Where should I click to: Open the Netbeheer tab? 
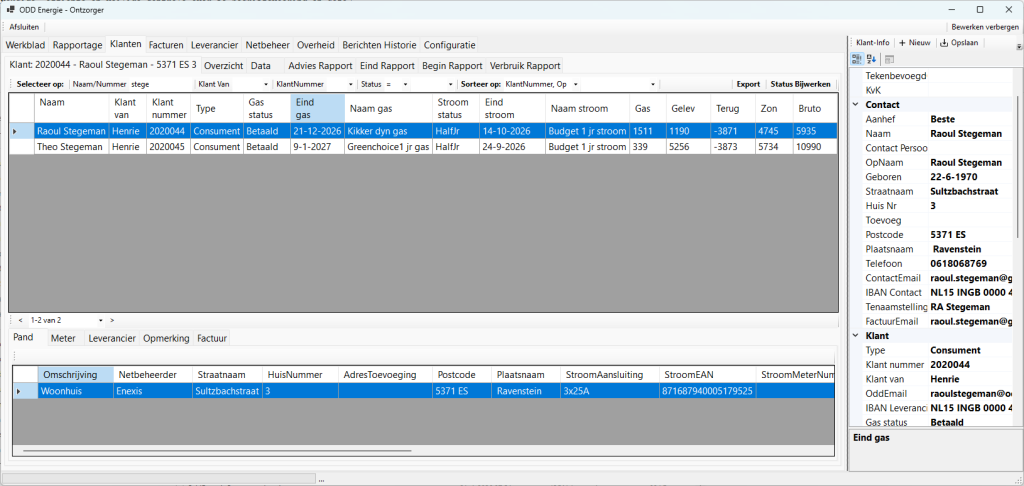(267, 45)
